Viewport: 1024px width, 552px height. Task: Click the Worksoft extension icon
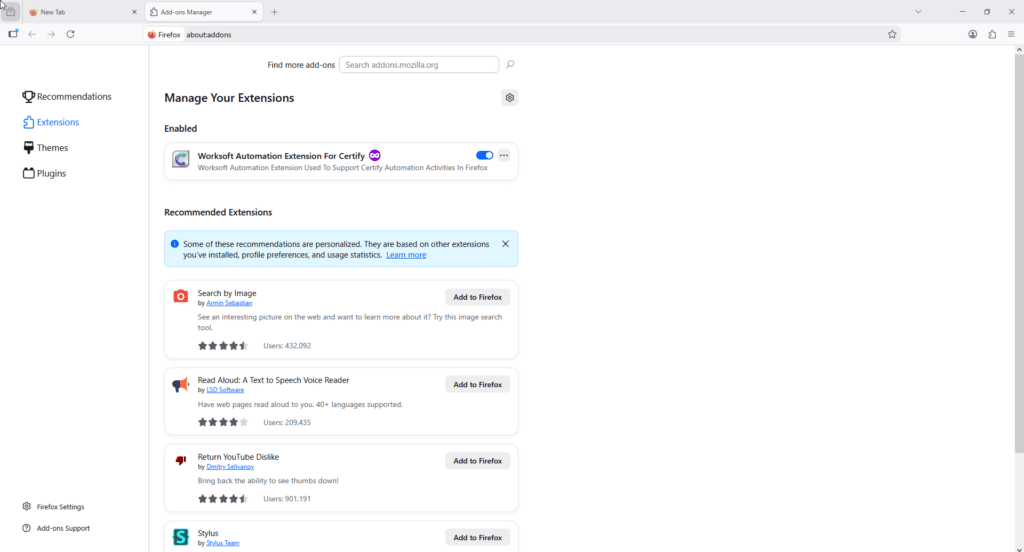181,159
